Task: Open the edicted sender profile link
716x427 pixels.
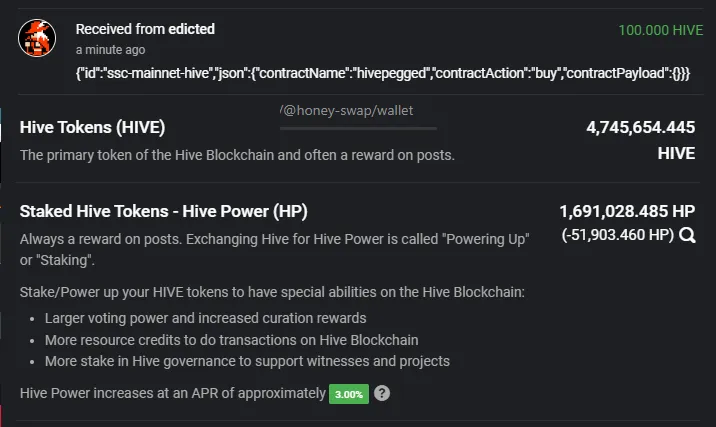Action: 191,29
